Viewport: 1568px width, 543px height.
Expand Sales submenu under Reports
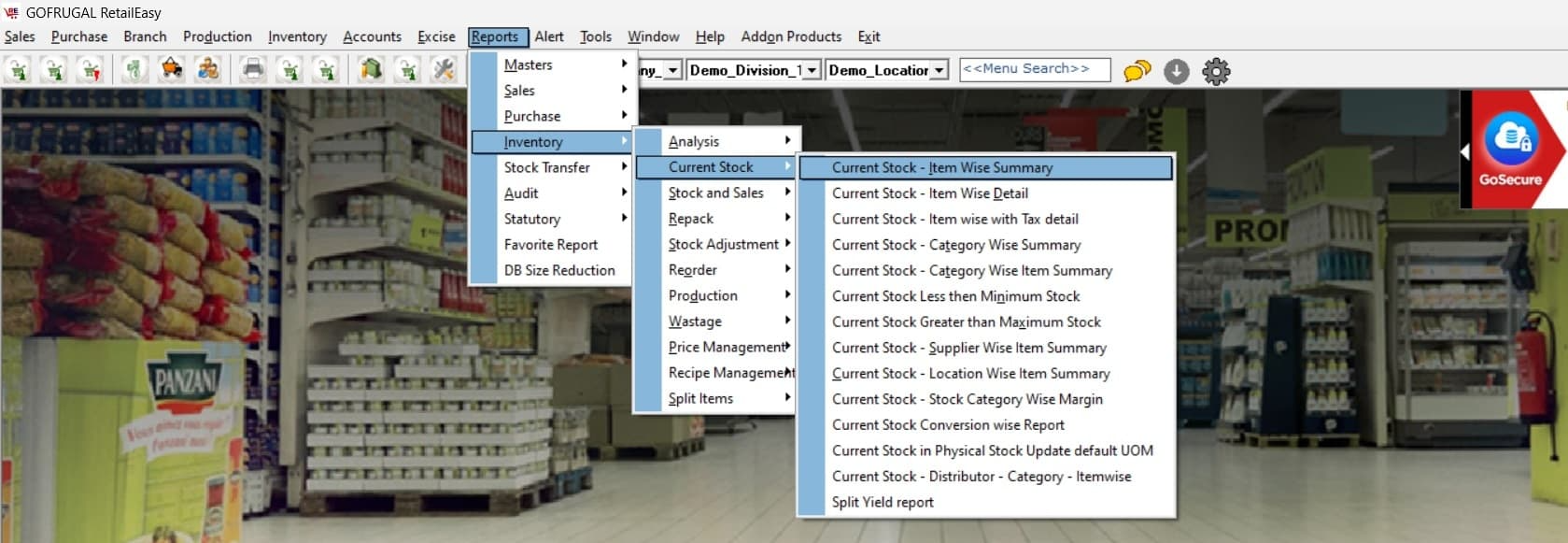553,90
